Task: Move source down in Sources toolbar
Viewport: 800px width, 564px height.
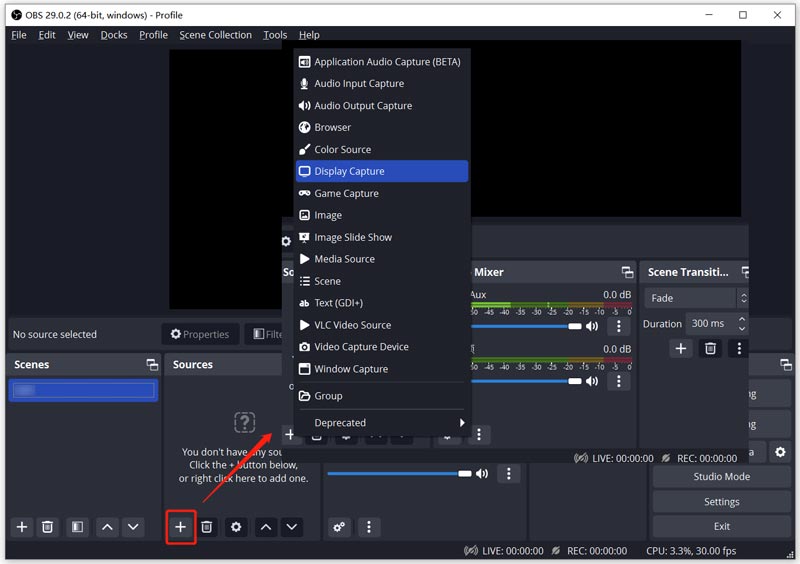Action: coord(292,527)
